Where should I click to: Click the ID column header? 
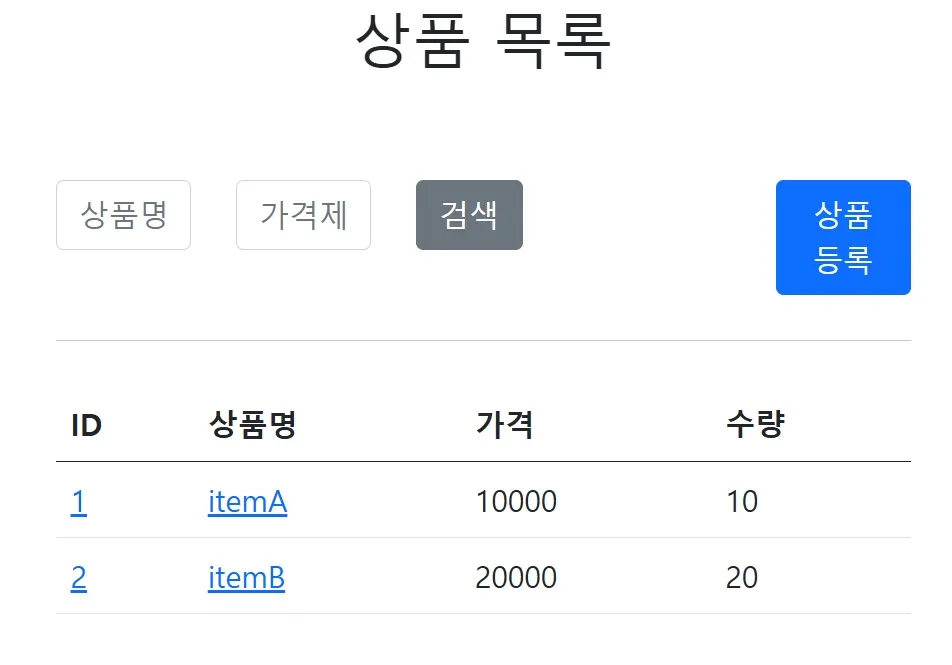pyautogui.click(x=86, y=425)
